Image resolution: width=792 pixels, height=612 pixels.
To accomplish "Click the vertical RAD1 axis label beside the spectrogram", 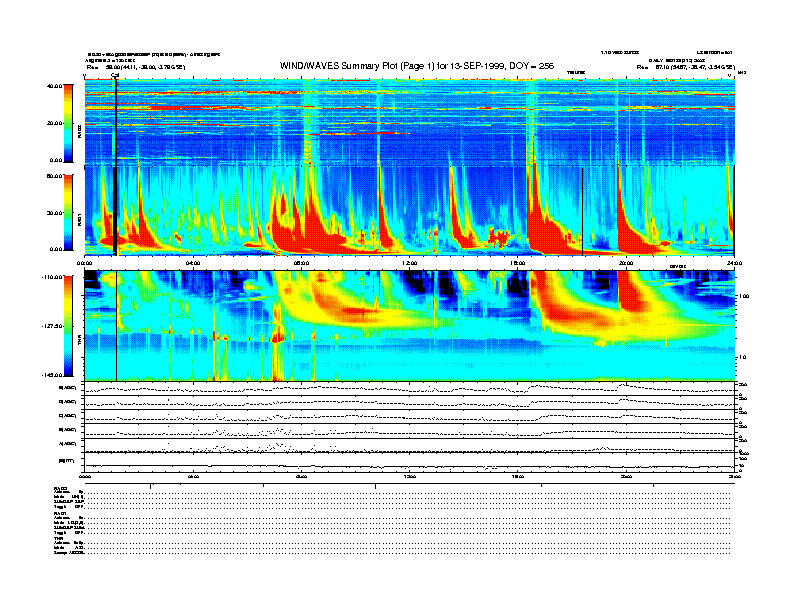I will (79, 219).
